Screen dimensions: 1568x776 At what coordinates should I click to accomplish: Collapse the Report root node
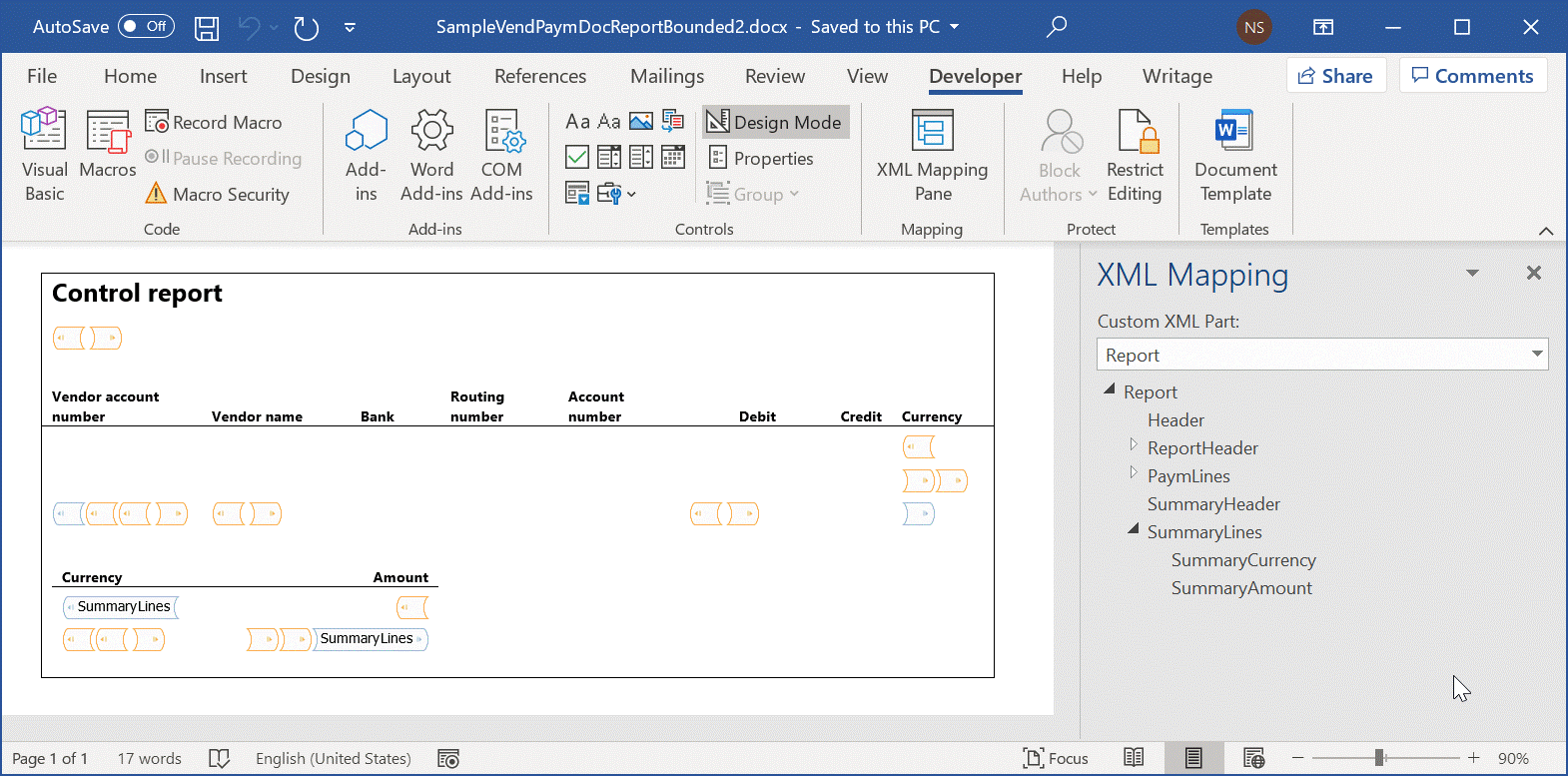[x=1110, y=389]
